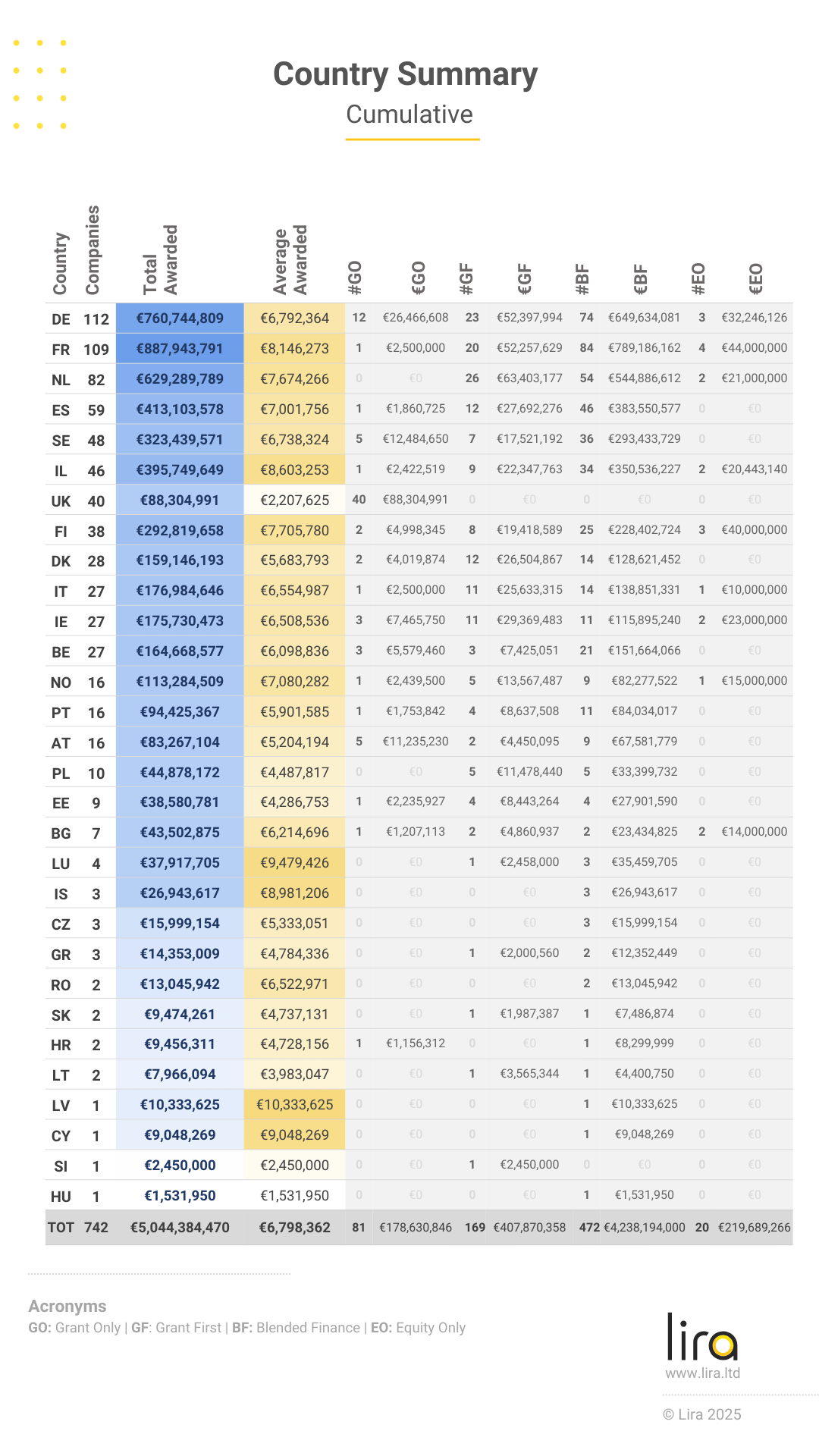This screenshot has height=1456, width=819.
Task: Click the PL total €44,878,172
Action: tap(180, 773)
